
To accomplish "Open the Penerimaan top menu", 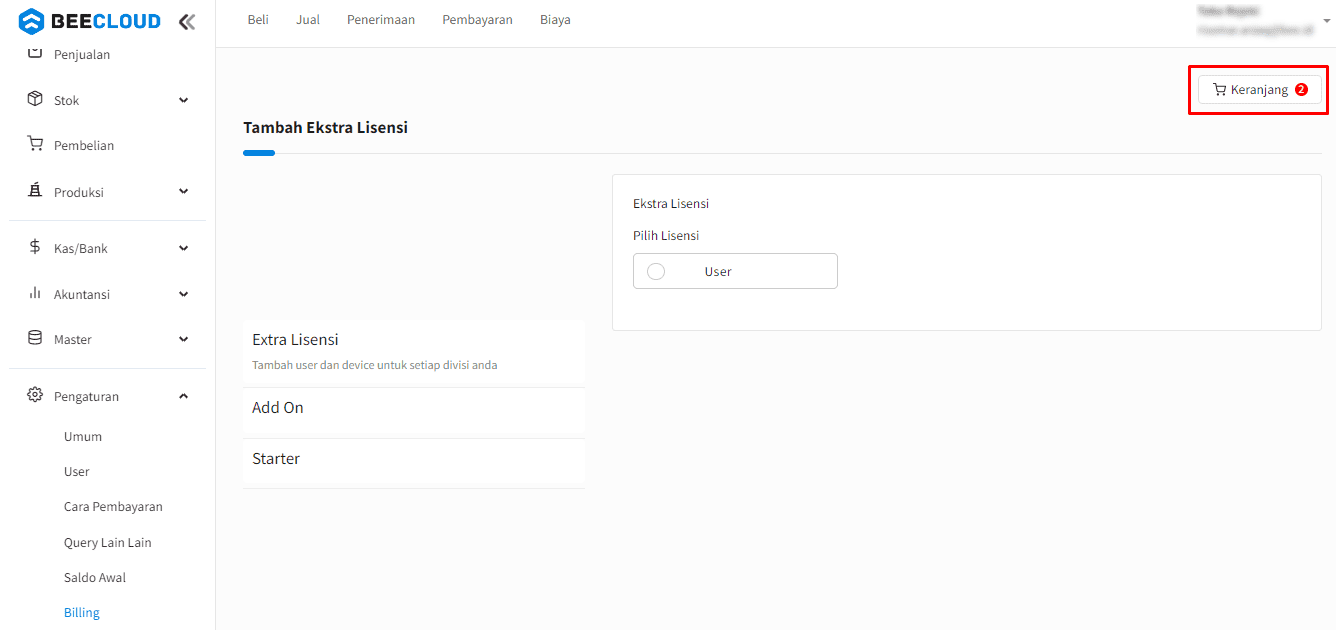I will tap(381, 20).
